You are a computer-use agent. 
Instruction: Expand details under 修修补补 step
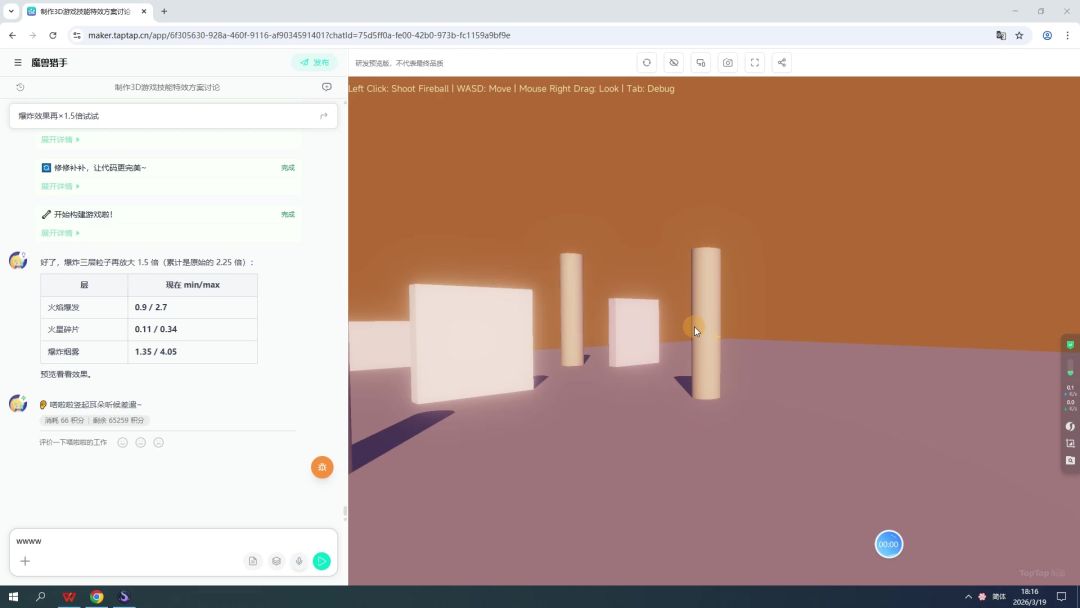tap(60, 186)
